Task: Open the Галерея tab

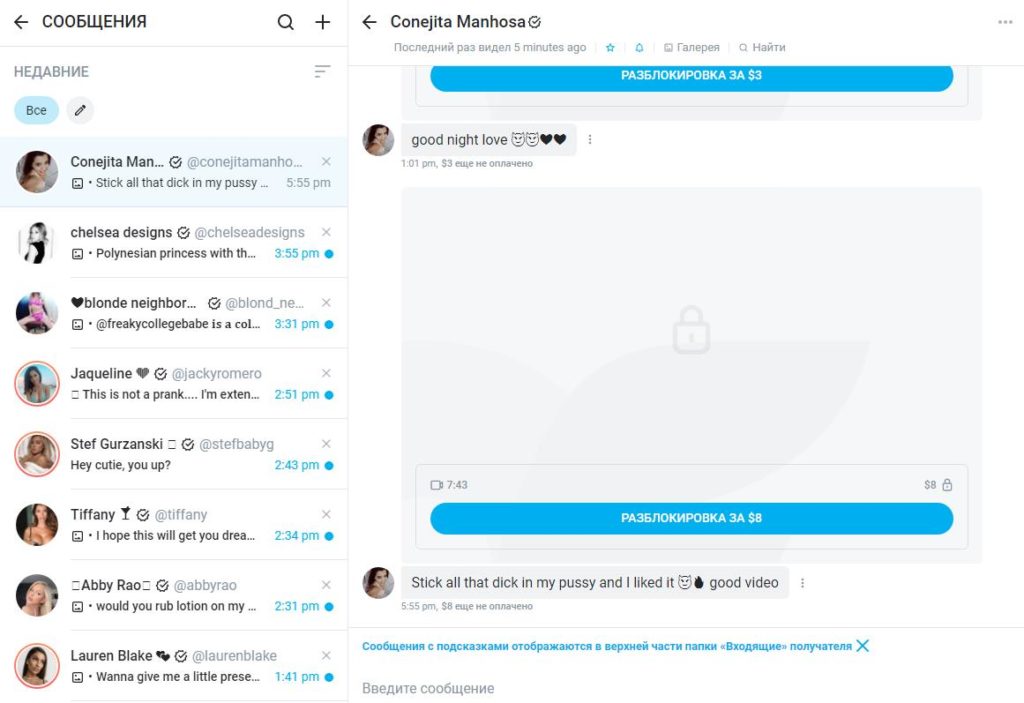Action: [x=692, y=48]
